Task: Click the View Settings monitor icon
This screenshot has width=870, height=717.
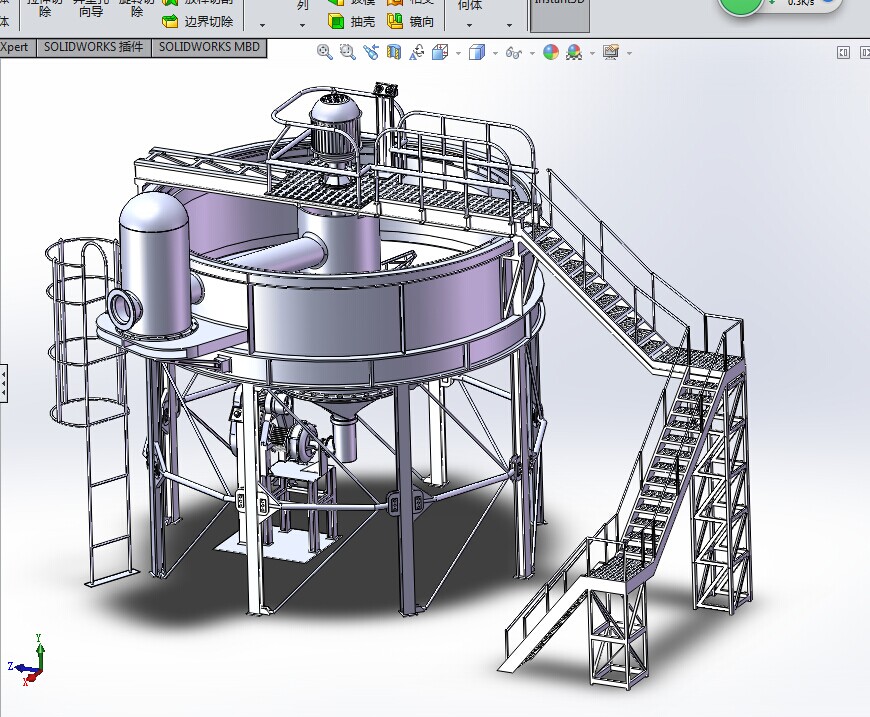Action: tap(610, 52)
